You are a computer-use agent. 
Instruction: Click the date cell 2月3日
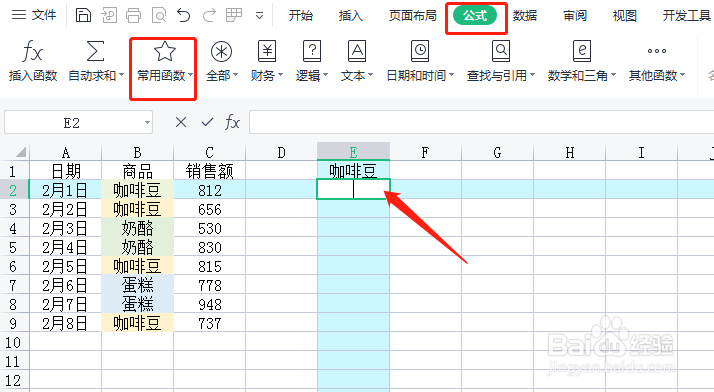pos(66,228)
